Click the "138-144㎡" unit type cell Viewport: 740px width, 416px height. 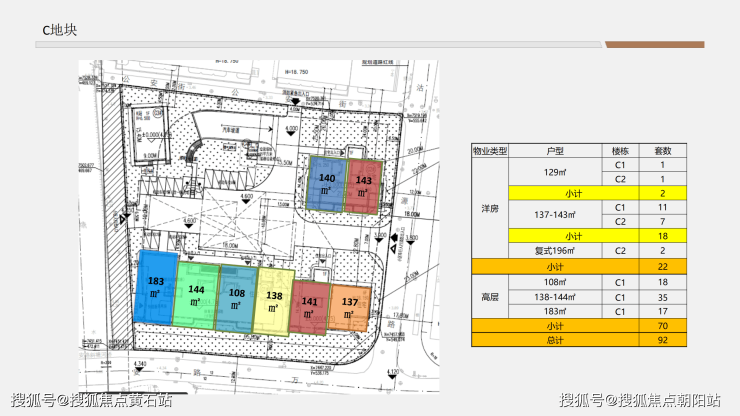click(x=555, y=297)
